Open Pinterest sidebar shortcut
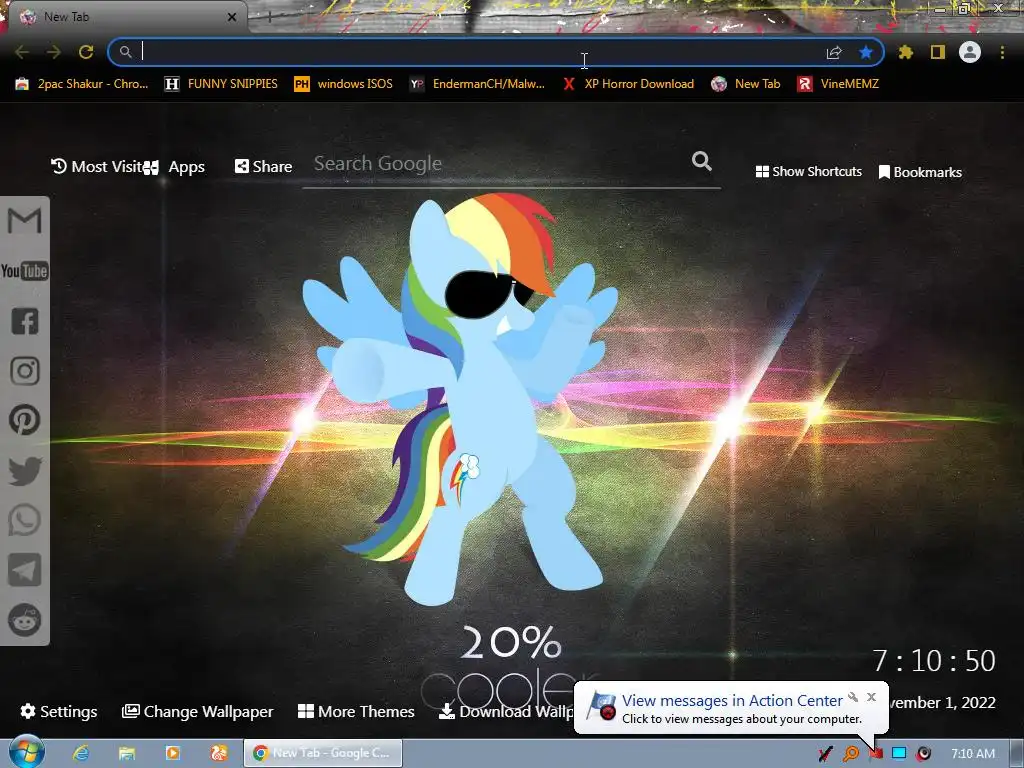 pos(25,420)
